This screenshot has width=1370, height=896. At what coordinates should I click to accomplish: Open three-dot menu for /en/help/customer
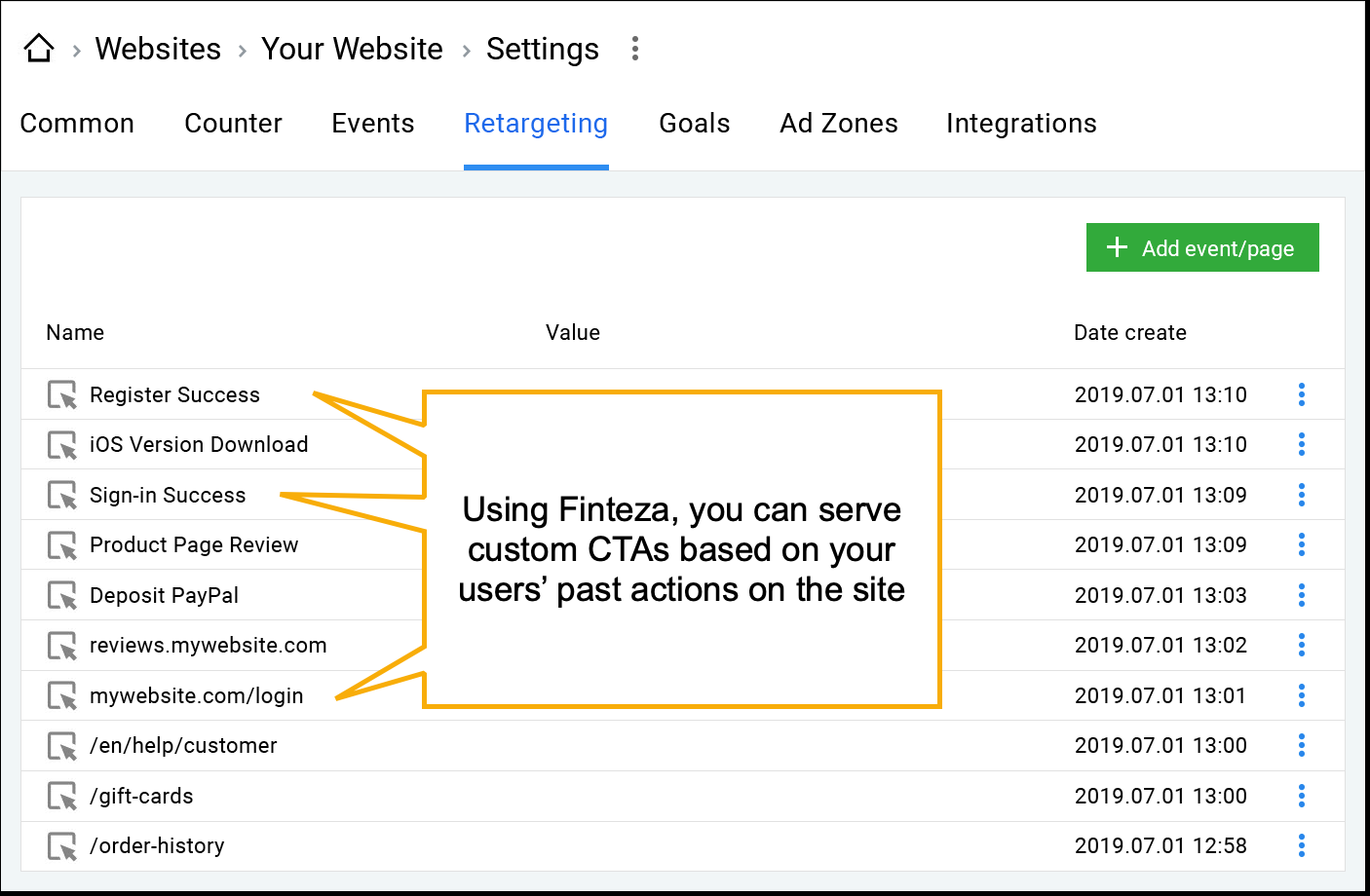(1302, 745)
